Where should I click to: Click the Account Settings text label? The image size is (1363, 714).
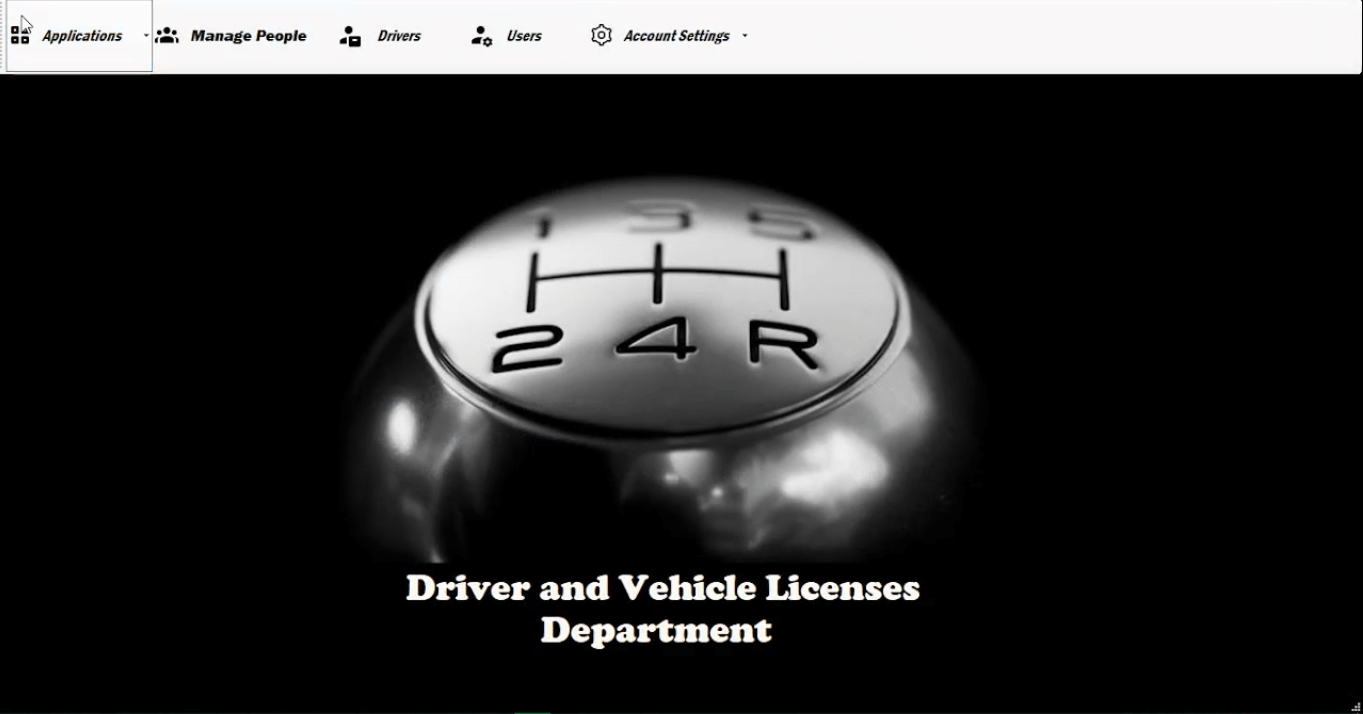[x=676, y=36]
